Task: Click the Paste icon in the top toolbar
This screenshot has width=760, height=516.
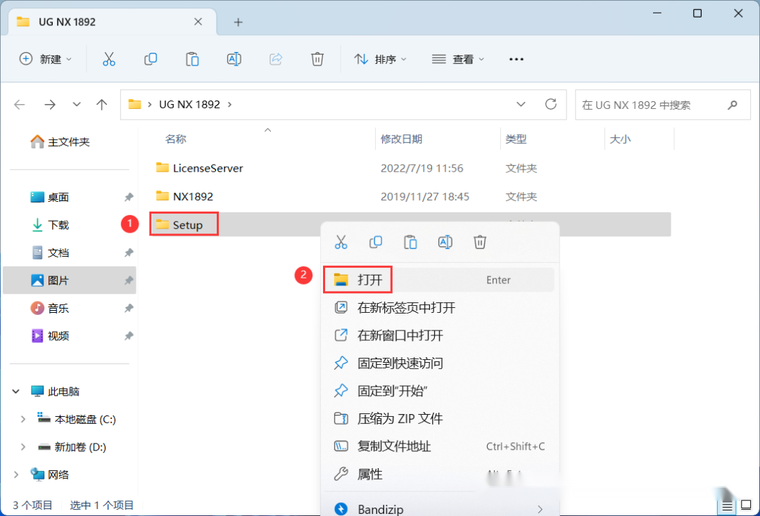Action: pos(192,59)
